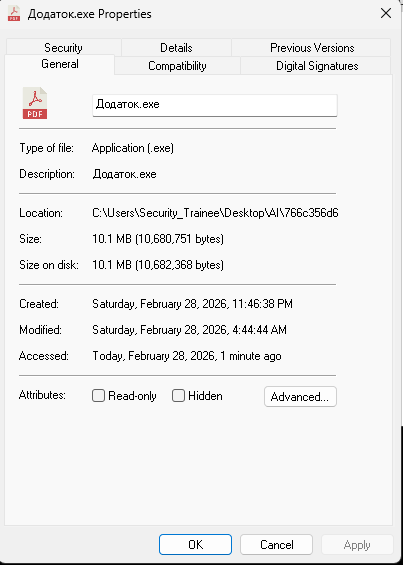
Task: Open the Advanced attributes dialog
Action: click(300, 397)
